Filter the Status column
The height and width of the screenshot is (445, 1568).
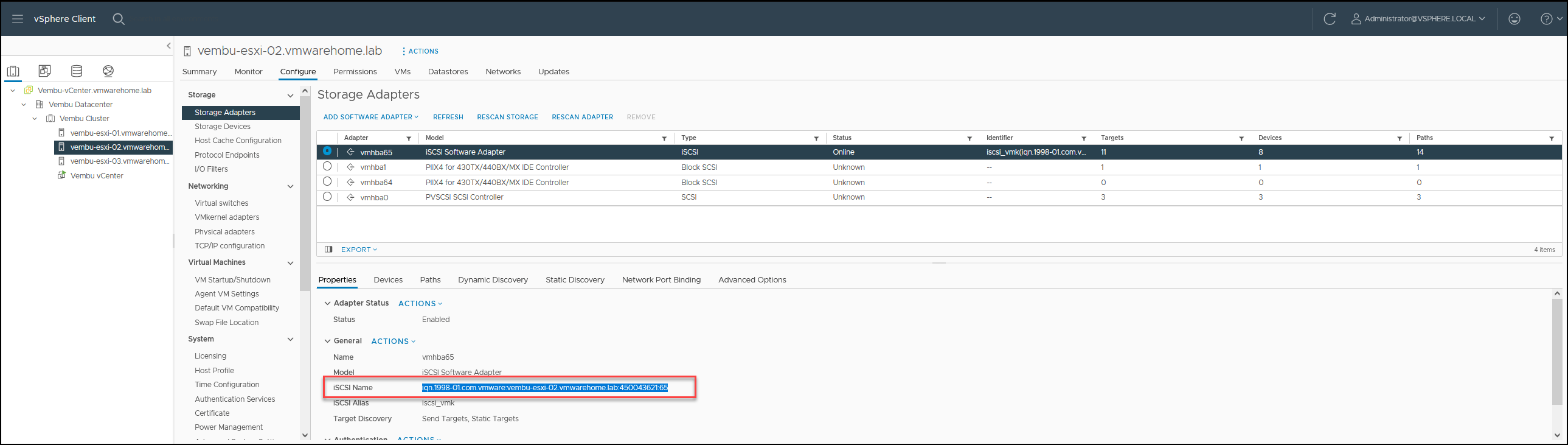[x=970, y=138]
